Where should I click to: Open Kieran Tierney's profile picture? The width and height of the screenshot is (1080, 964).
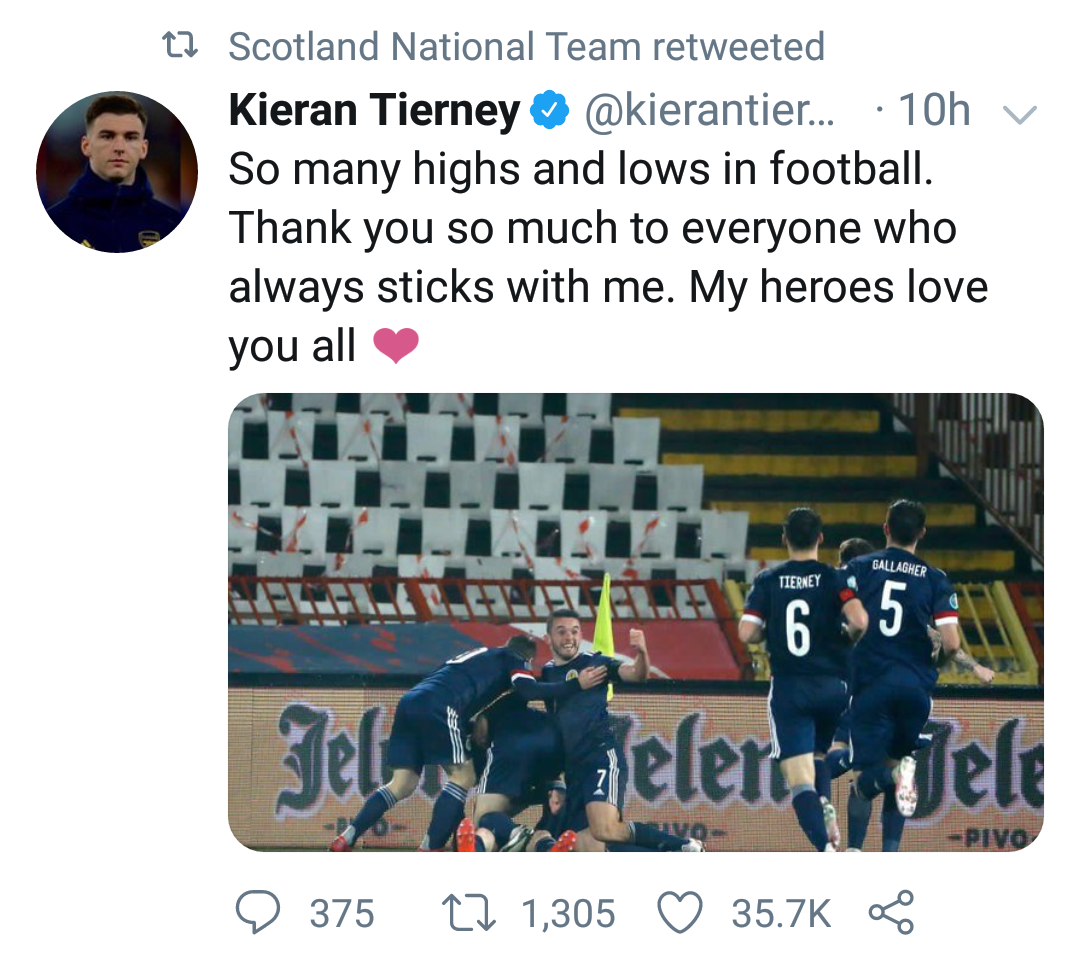[x=116, y=172]
